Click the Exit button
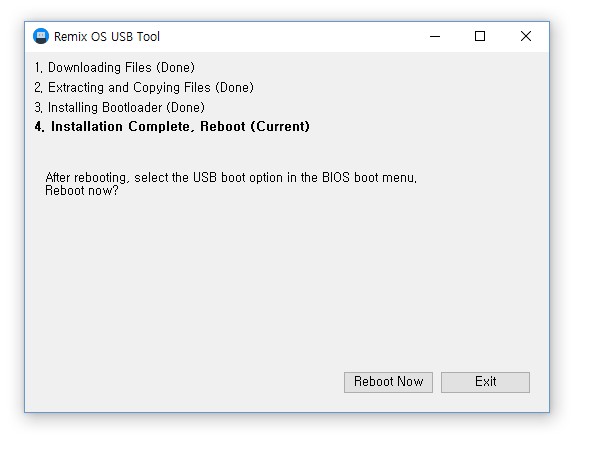The image size is (606, 456). click(485, 382)
